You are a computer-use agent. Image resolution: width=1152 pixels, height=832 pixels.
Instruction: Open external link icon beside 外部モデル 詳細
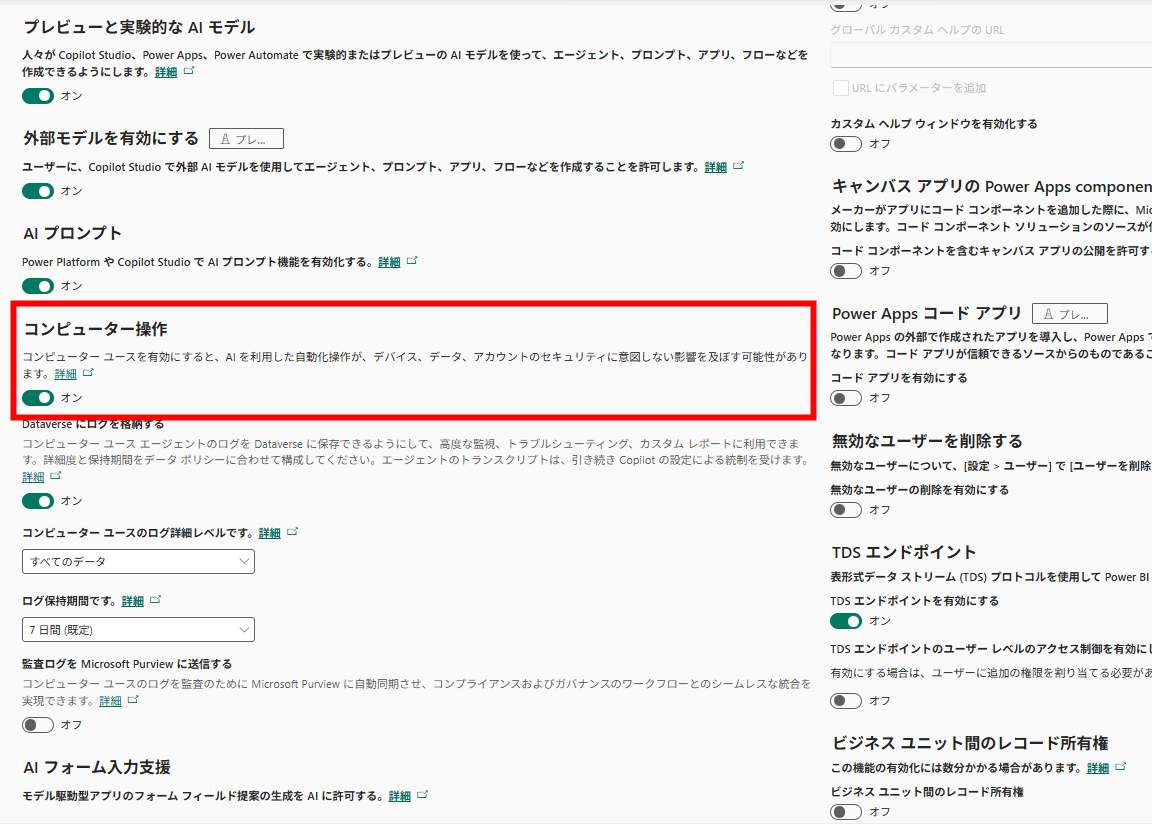(x=738, y=166)
